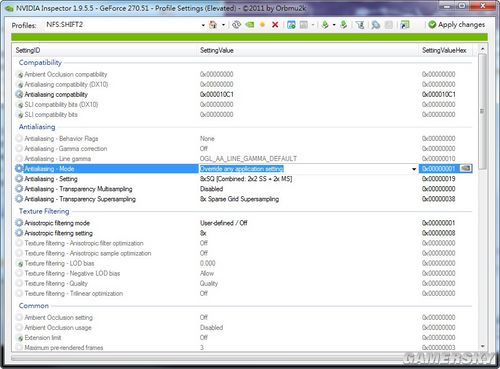
Task: Click the button beside hex value 0x00000001
Action: pyautogui.click(x=466, y=169)
